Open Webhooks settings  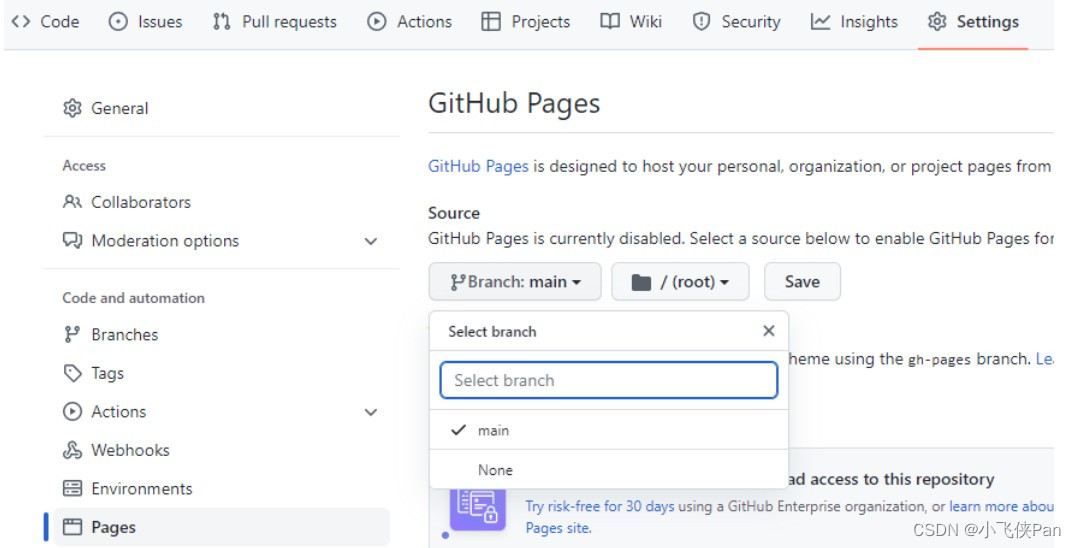click(116, 450)
